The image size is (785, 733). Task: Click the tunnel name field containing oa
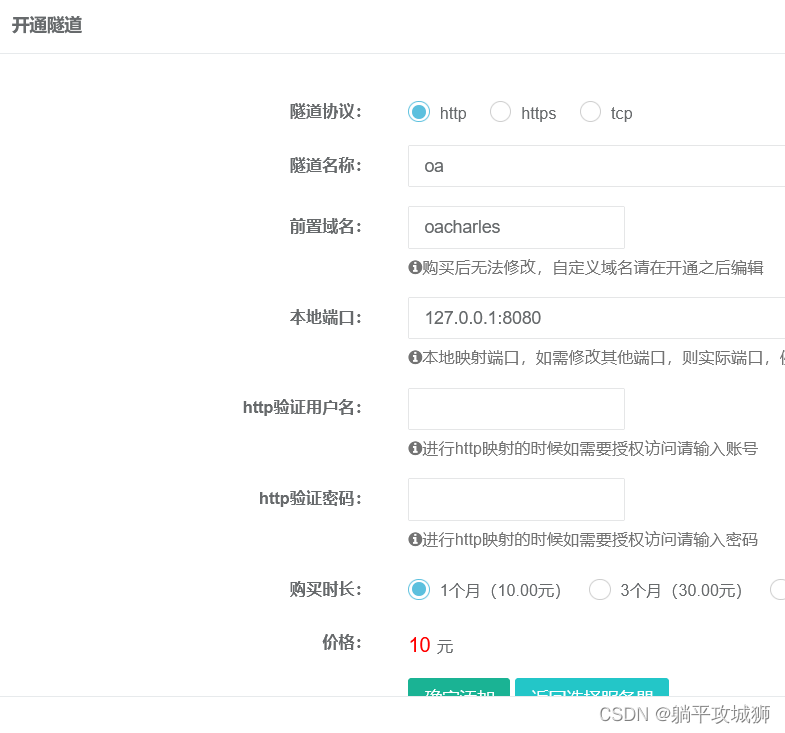pyautogui.click(x=596, y=166)
